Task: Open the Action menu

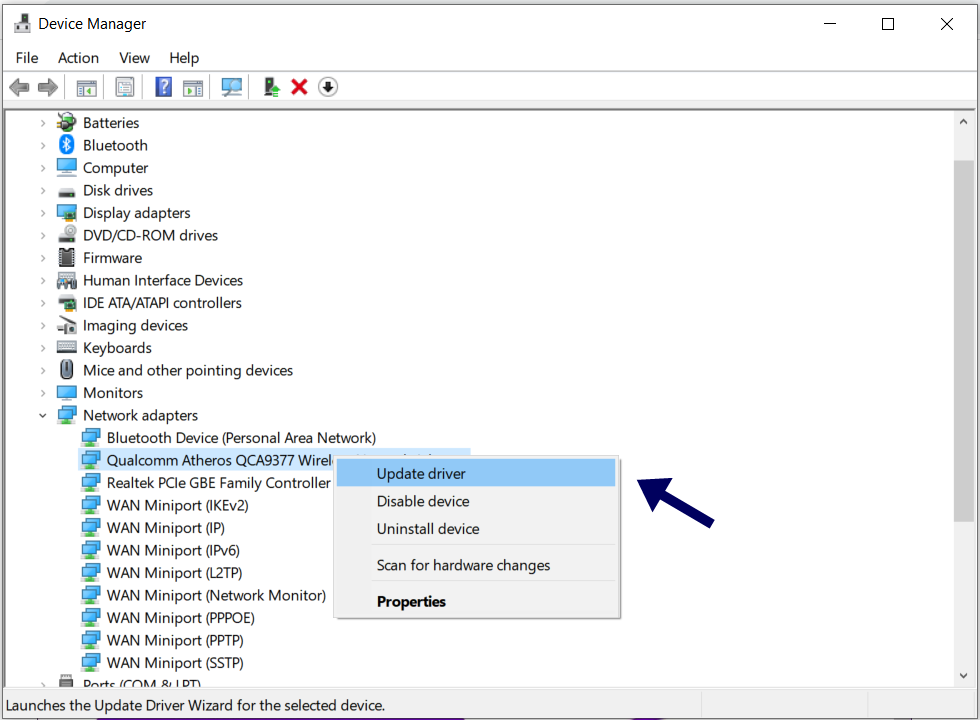Action: point(78,58)
